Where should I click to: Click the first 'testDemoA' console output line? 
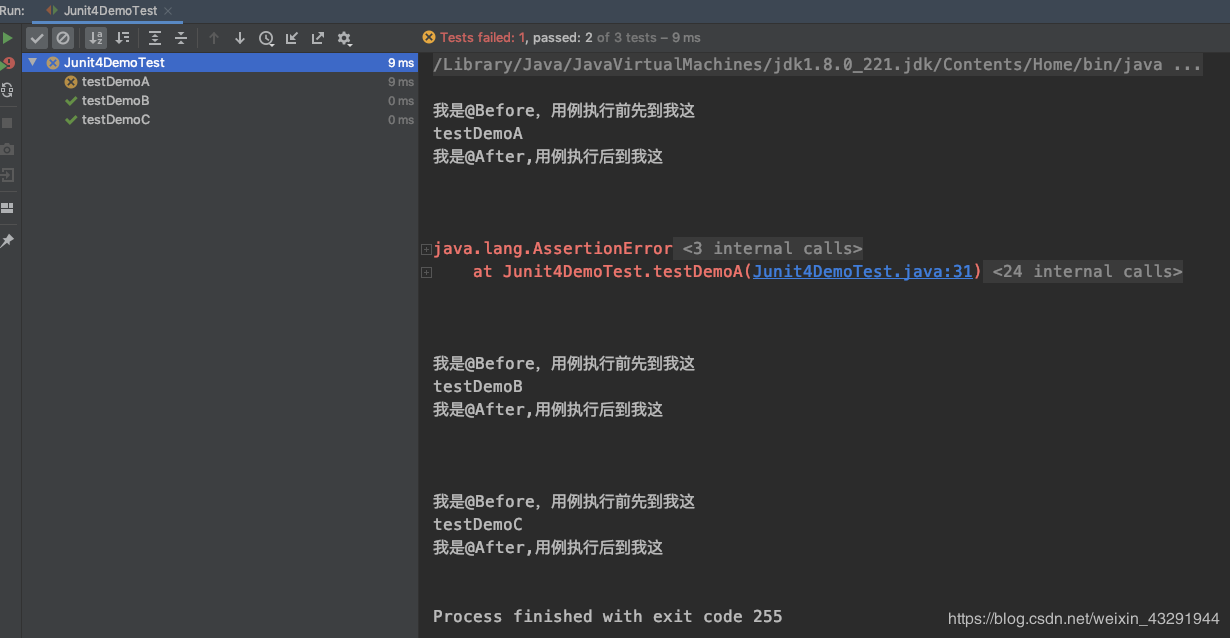(x=478, y=133)
